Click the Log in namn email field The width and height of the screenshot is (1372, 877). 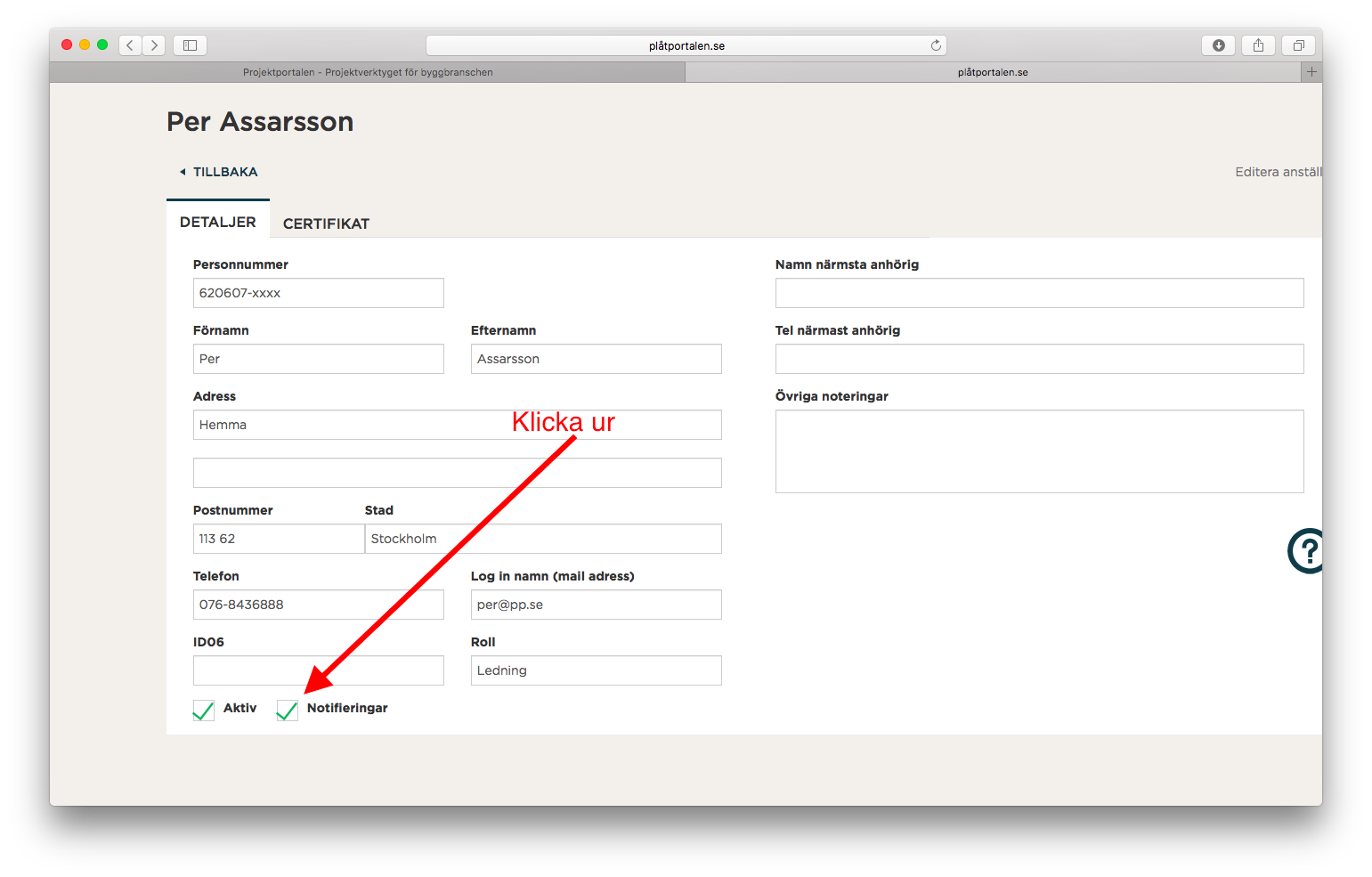[597, 605]
